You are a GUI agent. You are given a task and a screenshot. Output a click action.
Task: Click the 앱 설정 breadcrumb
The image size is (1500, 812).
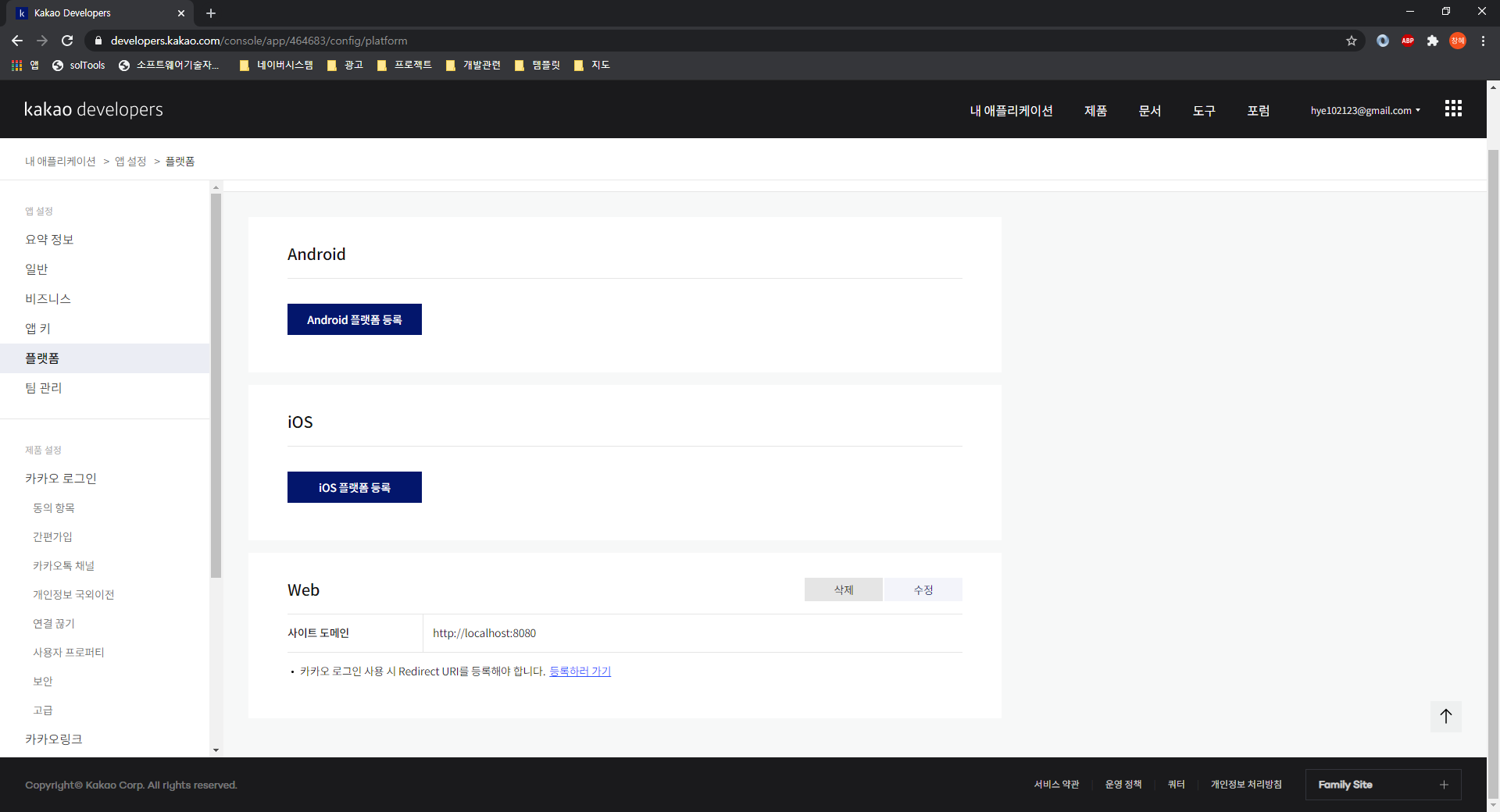point(130,161)
